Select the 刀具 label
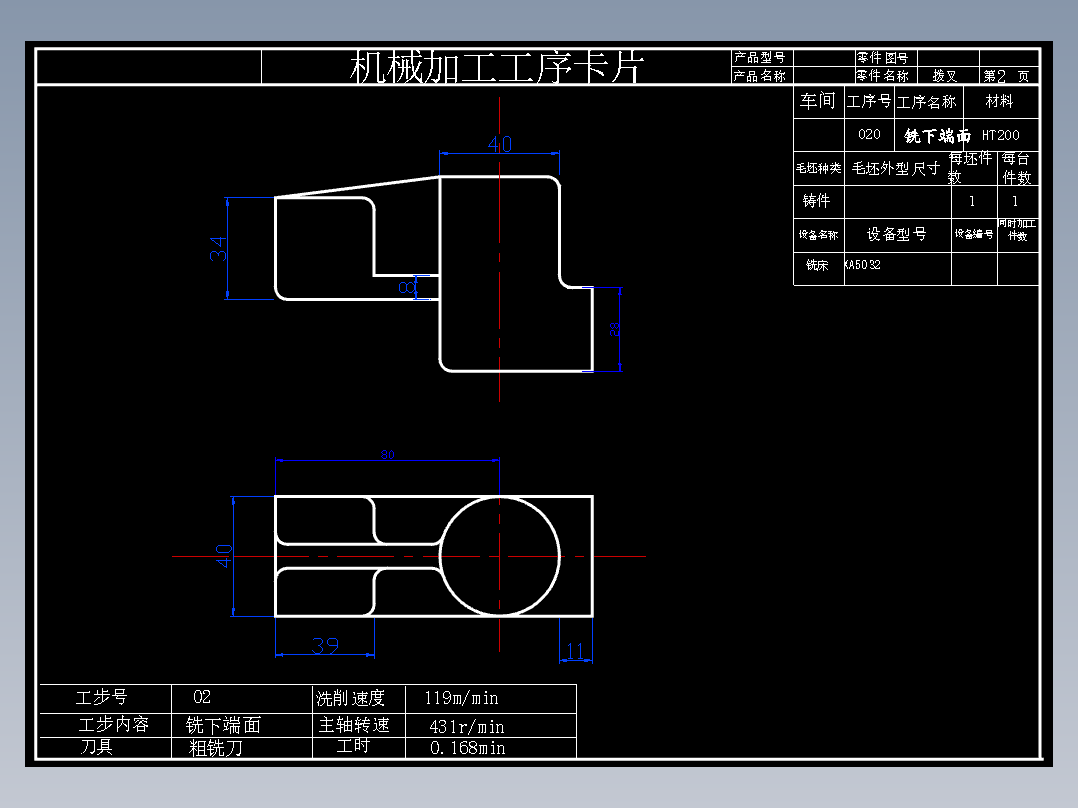Screen dimensions: 1078x808 tap(97, 746)
